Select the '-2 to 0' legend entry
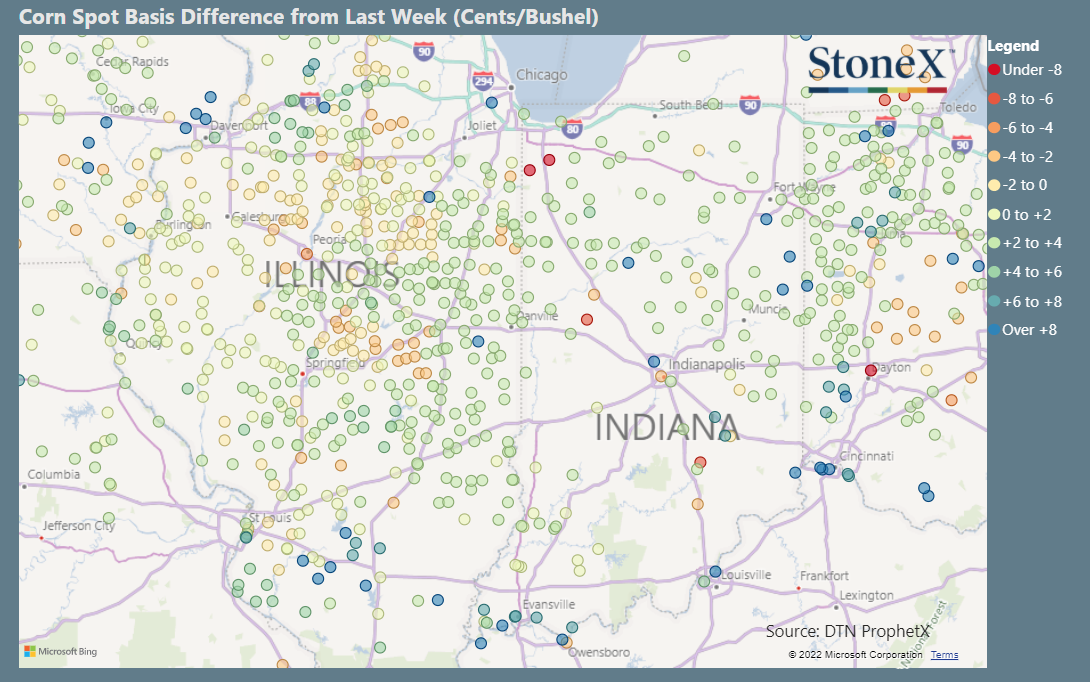The width and height of the screenshot is (1090, 682). [x=1018, y=185]
